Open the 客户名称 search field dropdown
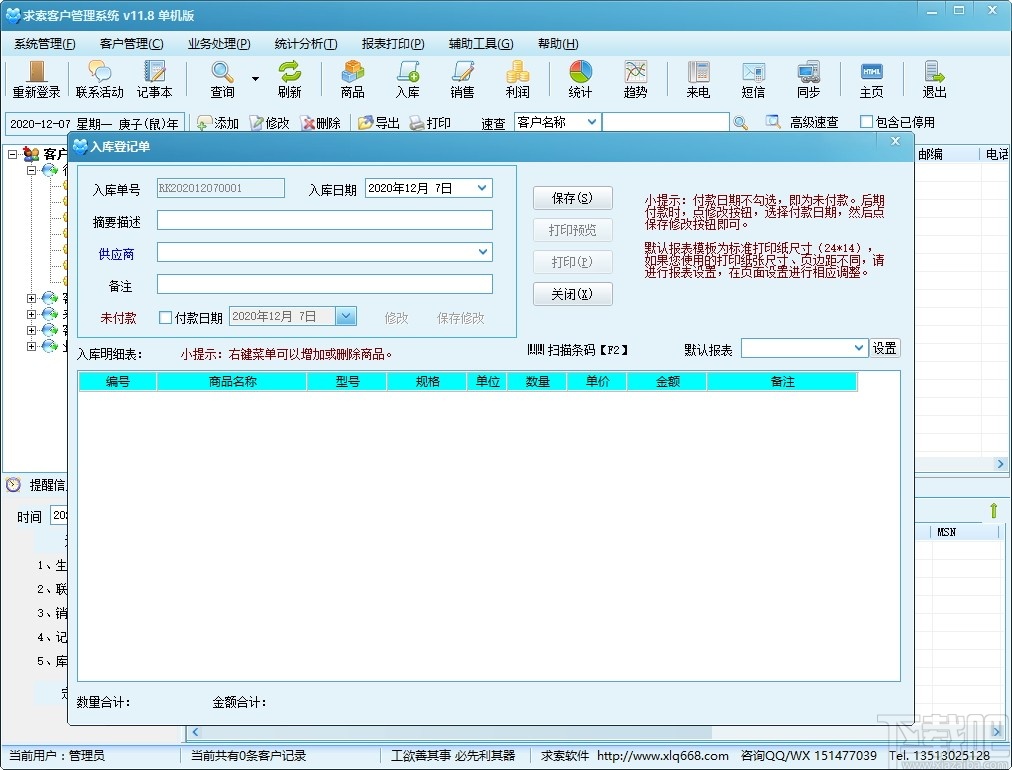The height and width of the screenshot is (770, 1012). click(x=591, y=121)
